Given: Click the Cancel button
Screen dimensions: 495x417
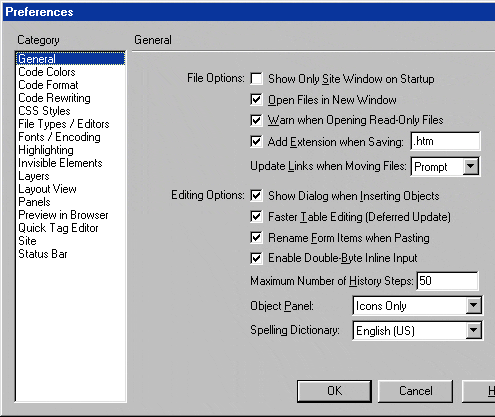Looking at the screenshot, I should pyautogui.click(x=416, y=391).
